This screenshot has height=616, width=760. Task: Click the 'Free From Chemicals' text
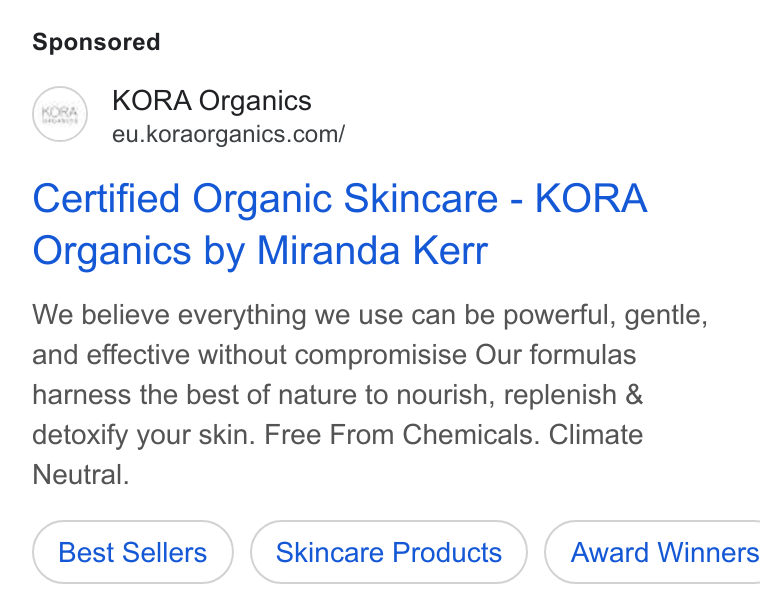(x=402, y=434)
